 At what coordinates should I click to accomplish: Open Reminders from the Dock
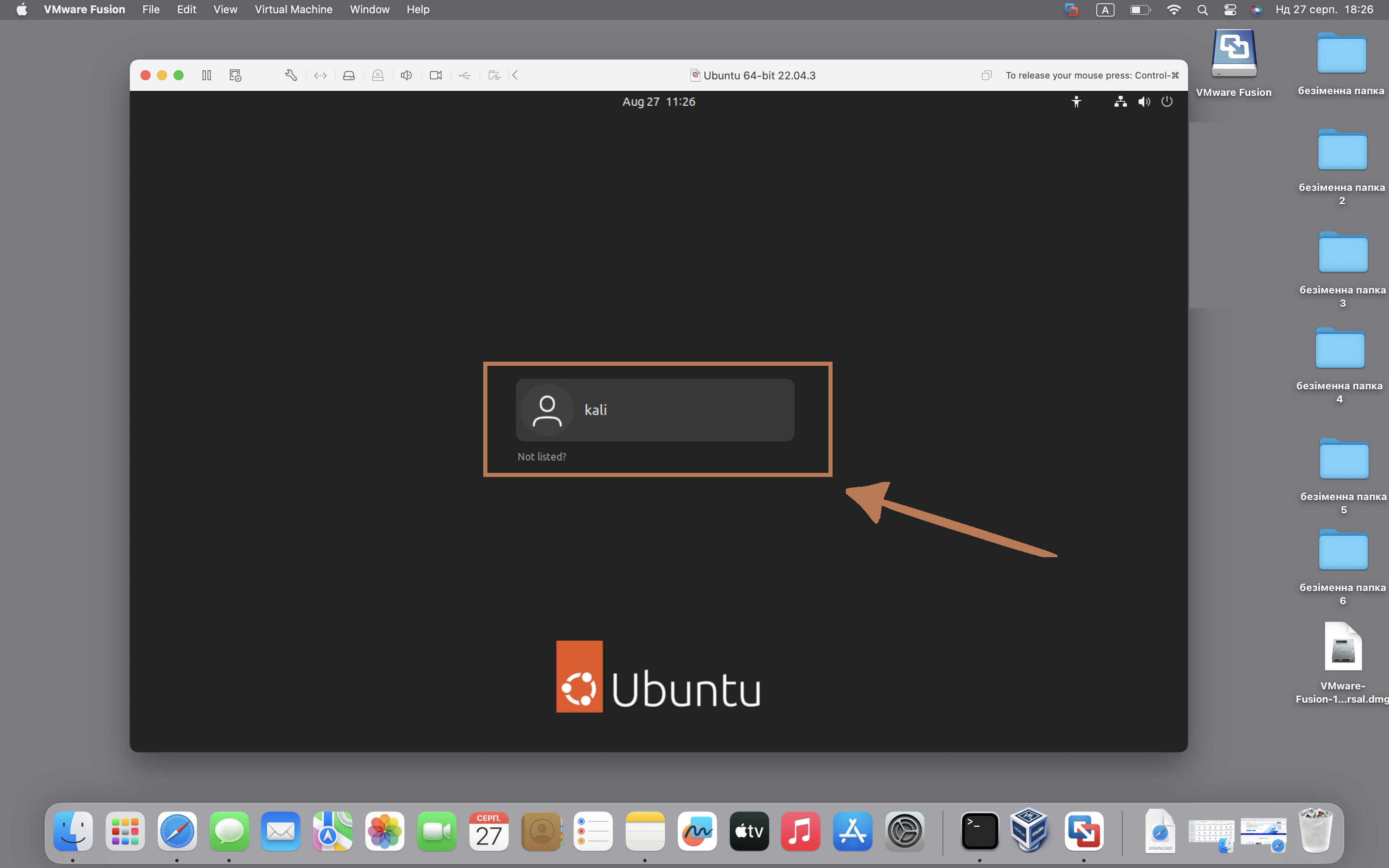(593, 831)
